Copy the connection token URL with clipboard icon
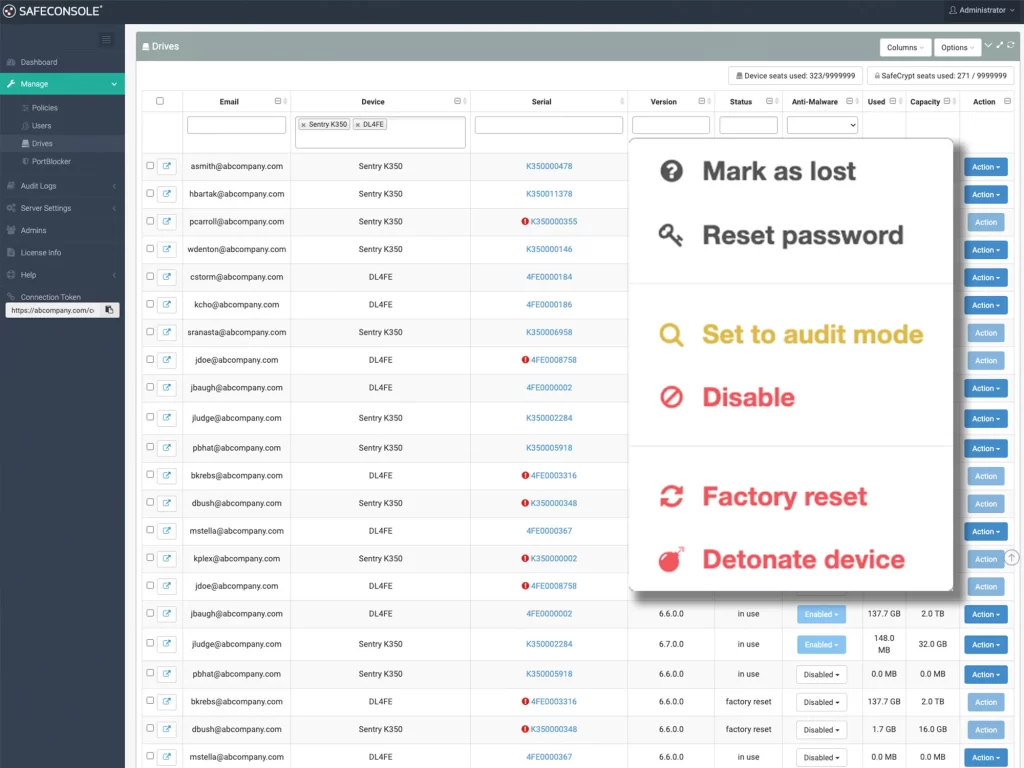The height and width of the screenshot is (768, 1024). coord(109,310)
